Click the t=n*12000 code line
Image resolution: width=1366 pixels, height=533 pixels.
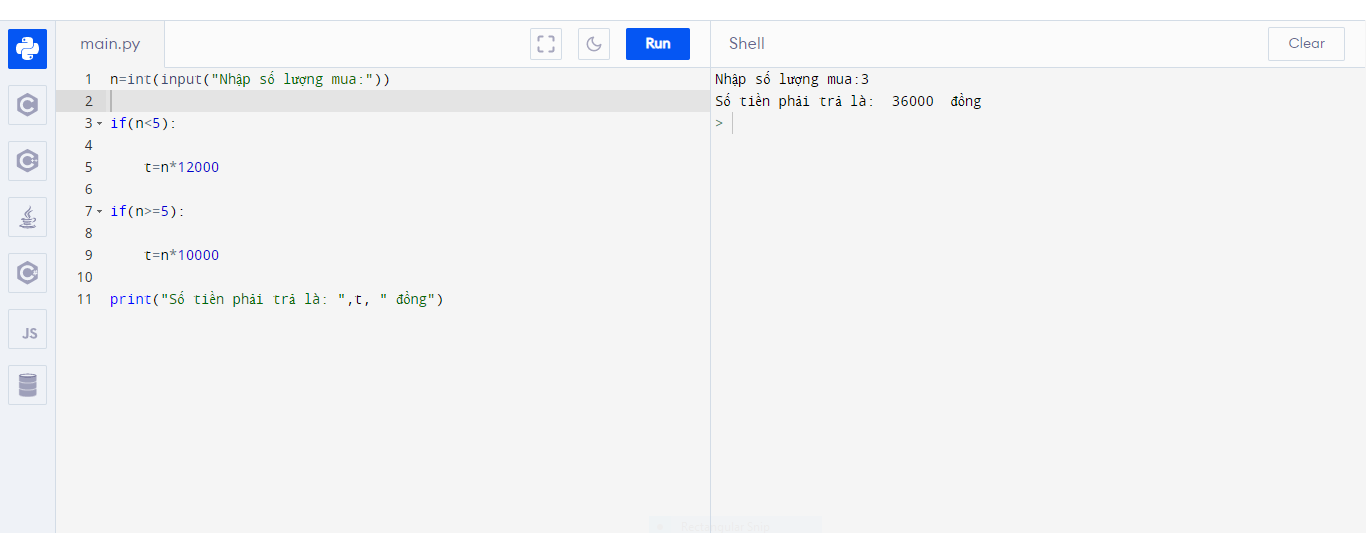coord(181,167)
